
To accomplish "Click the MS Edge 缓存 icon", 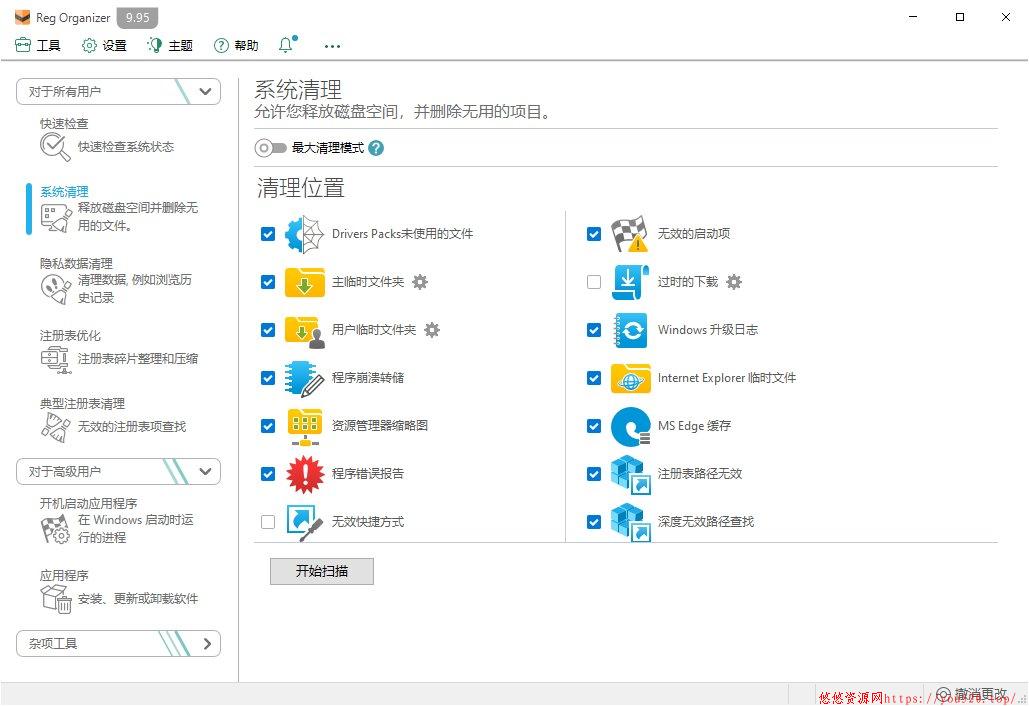I will (630, 426).
